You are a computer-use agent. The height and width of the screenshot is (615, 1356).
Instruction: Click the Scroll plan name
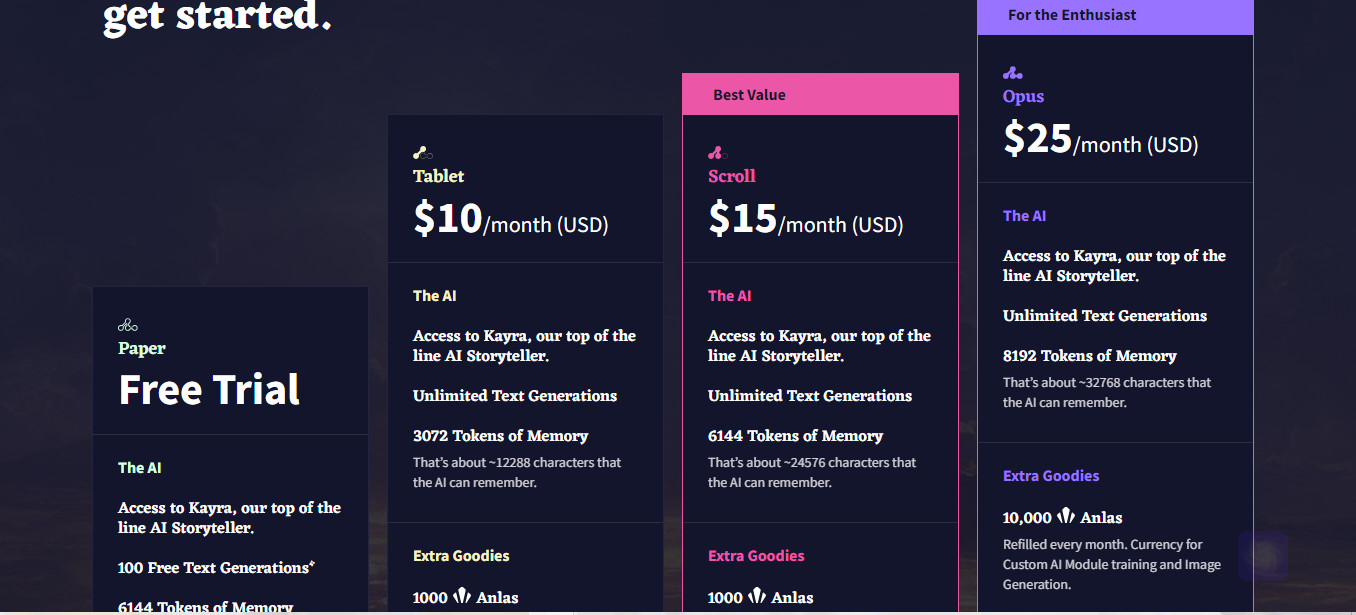(x=732, y=176)
